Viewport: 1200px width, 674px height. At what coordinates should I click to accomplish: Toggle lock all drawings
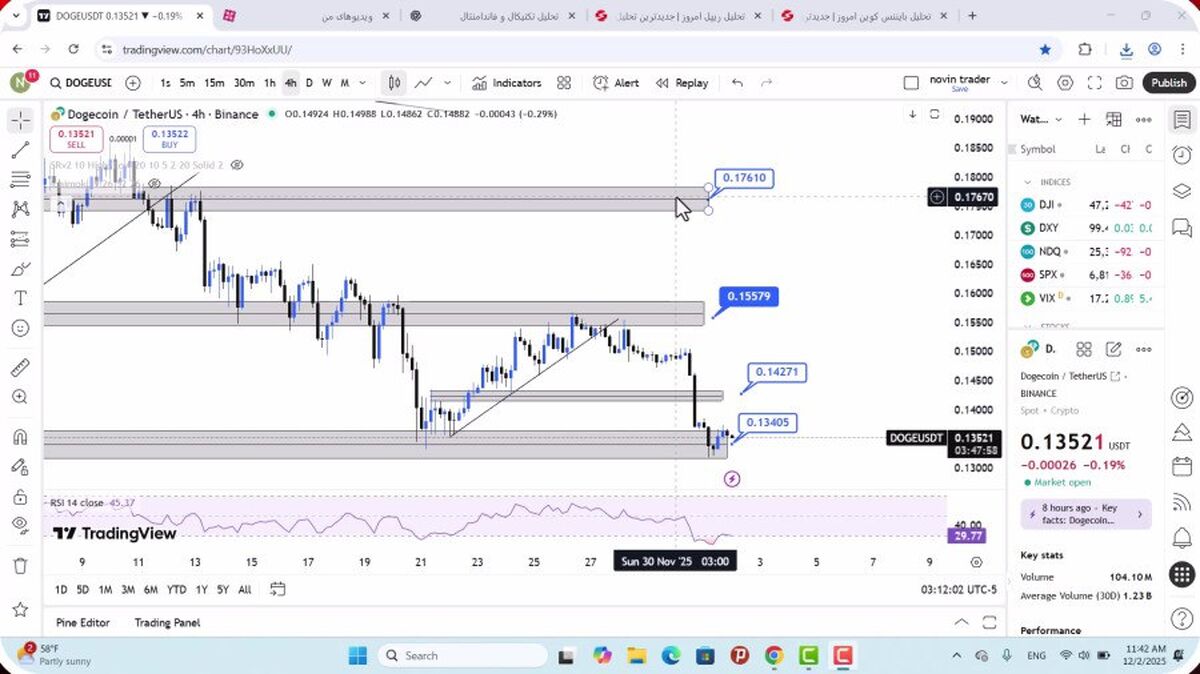[x=20, y=496]
